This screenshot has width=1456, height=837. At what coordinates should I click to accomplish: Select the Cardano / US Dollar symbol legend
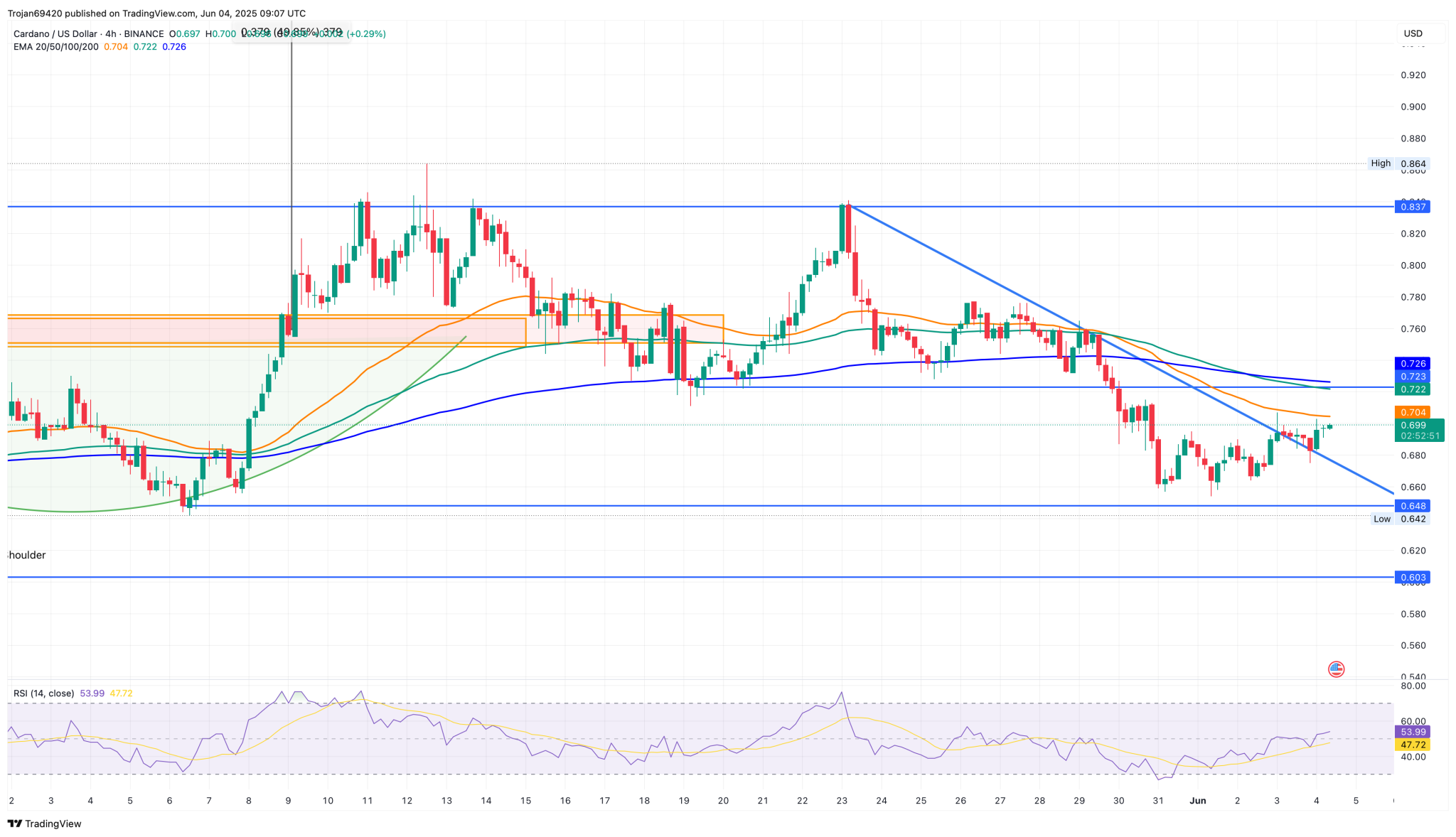click(x=89, y=33)
